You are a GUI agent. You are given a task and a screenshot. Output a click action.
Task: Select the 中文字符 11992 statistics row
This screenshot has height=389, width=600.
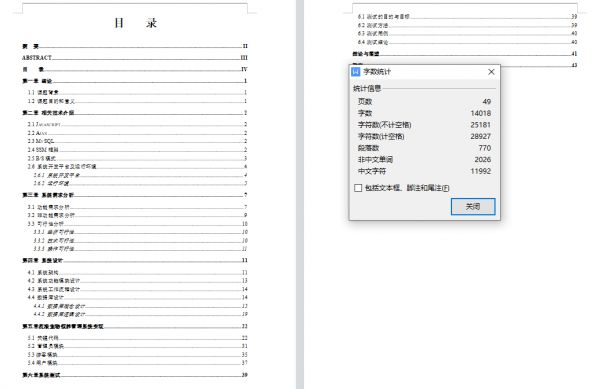424,171
